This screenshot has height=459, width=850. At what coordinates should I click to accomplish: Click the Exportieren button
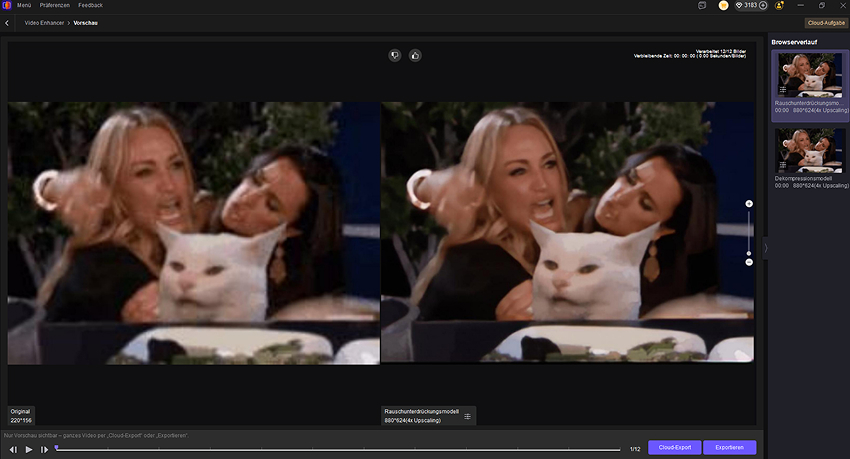pos(730,448)
